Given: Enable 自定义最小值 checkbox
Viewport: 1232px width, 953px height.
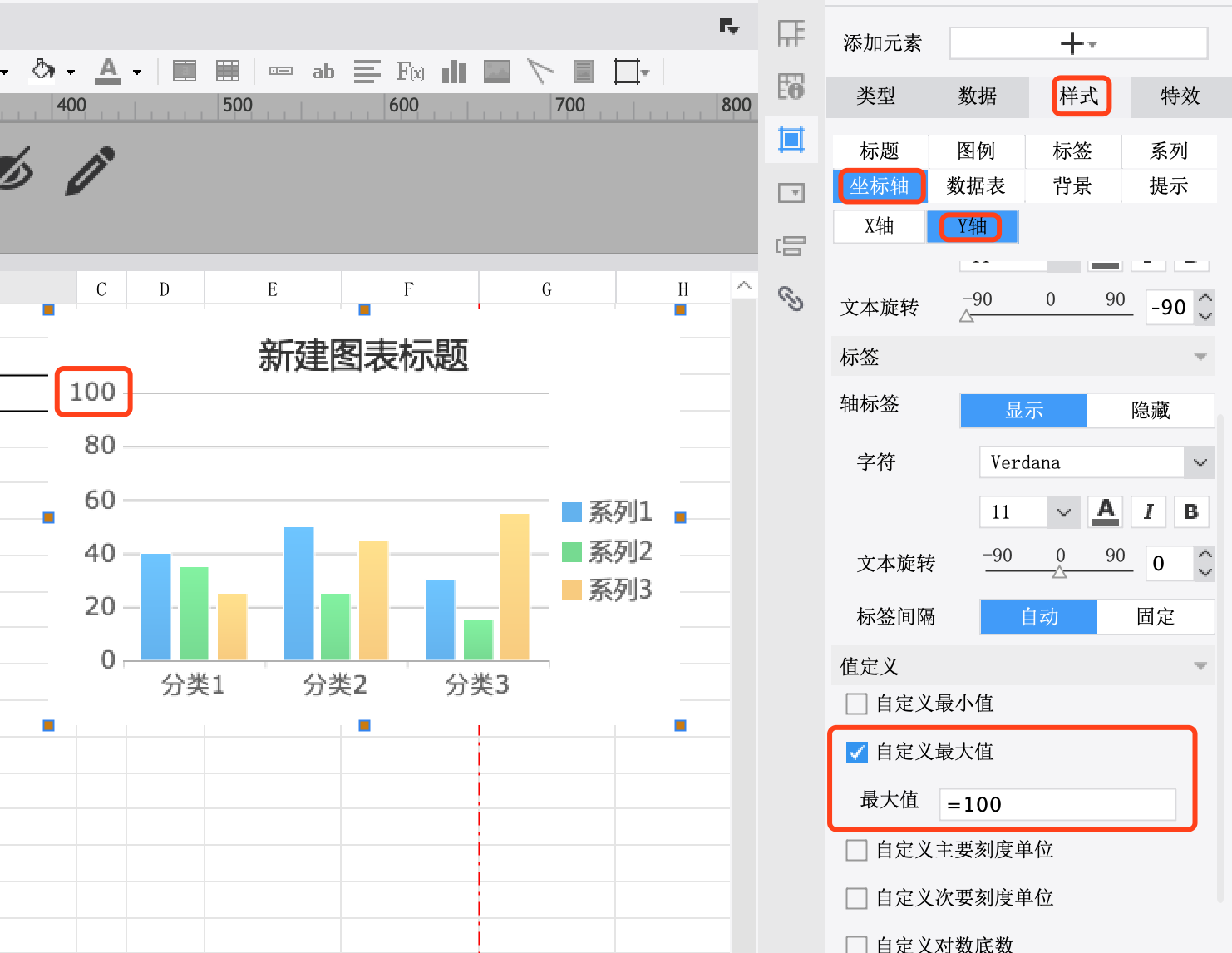Looking at the screenshot, I should click(x=856, y=704).
